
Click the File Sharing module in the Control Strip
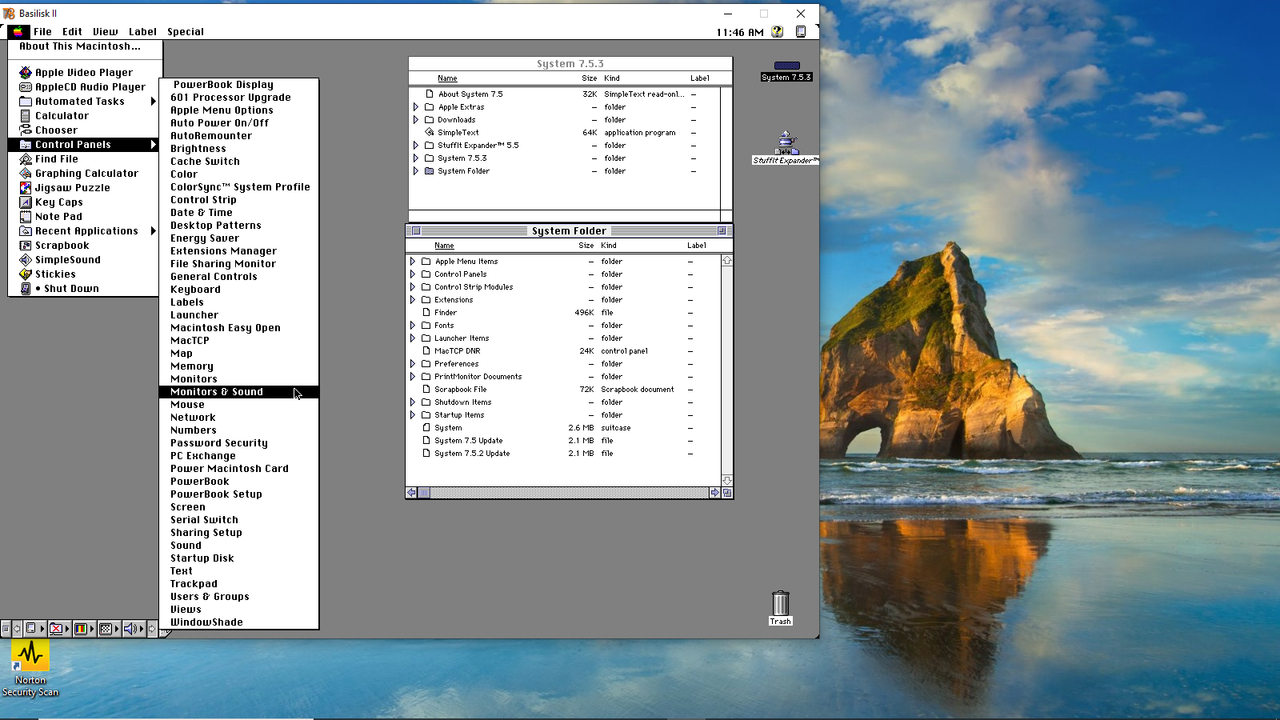[x=60, y=628]
